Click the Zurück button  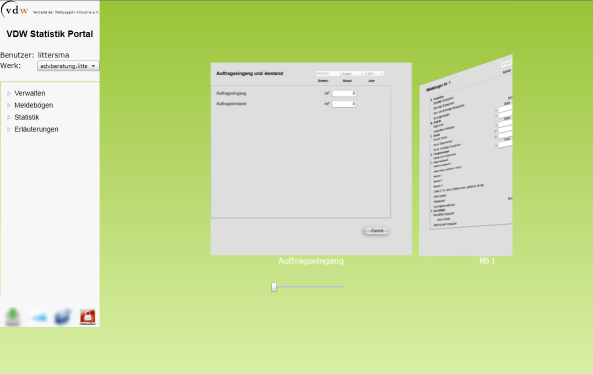[376, 231]
